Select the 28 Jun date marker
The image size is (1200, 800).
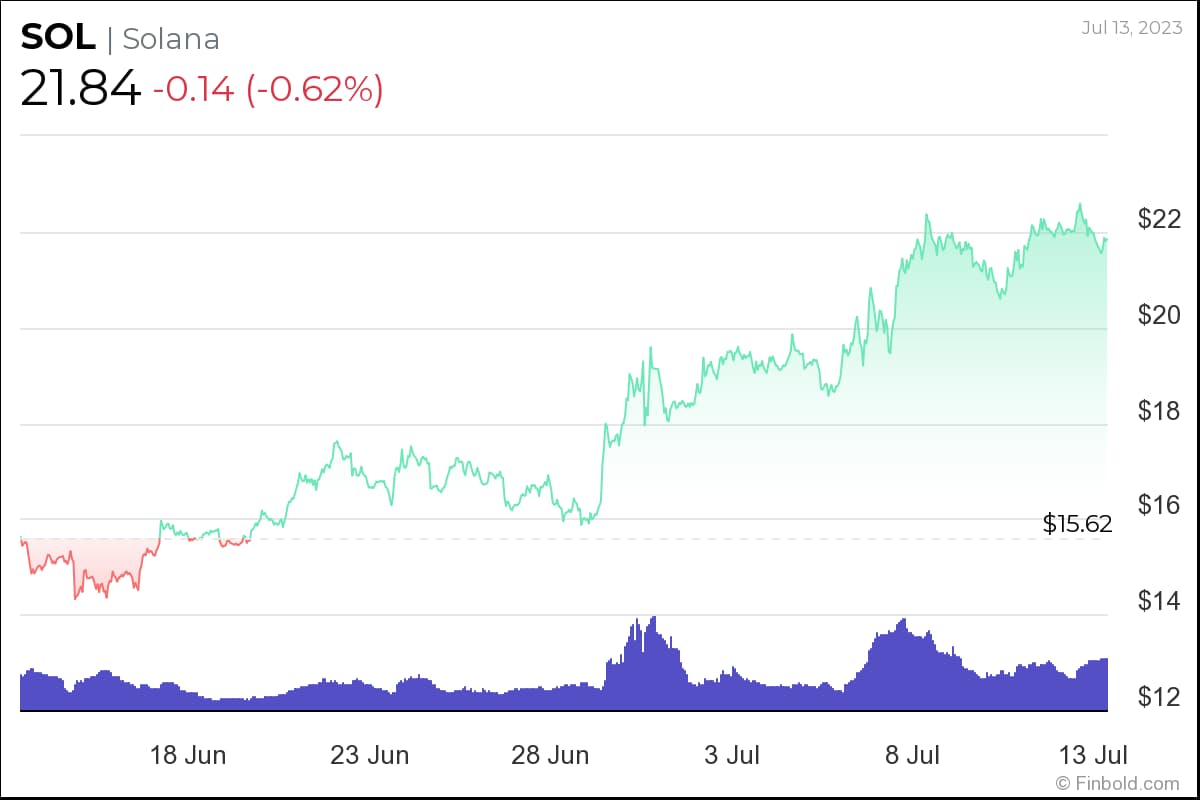pos(550,755)
